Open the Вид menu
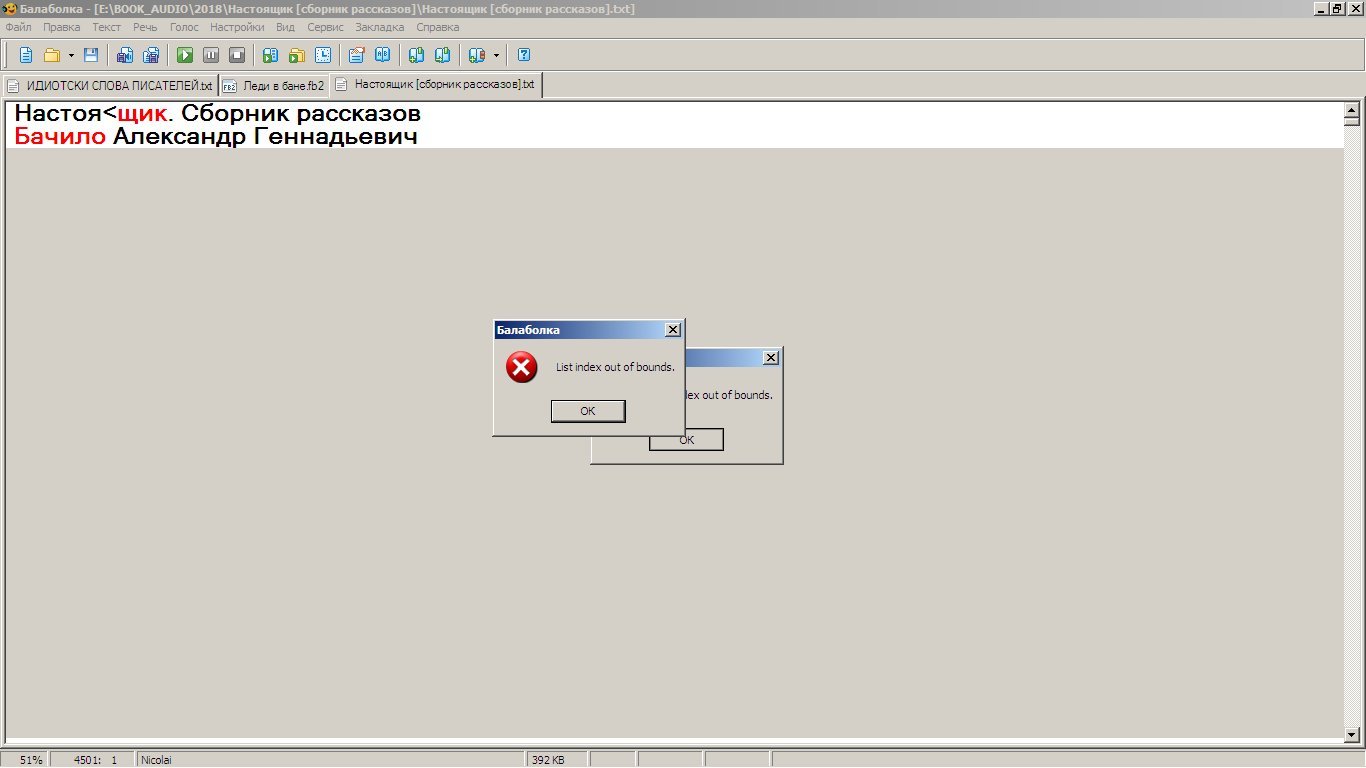1366x768 pixels. click(285, 27)
